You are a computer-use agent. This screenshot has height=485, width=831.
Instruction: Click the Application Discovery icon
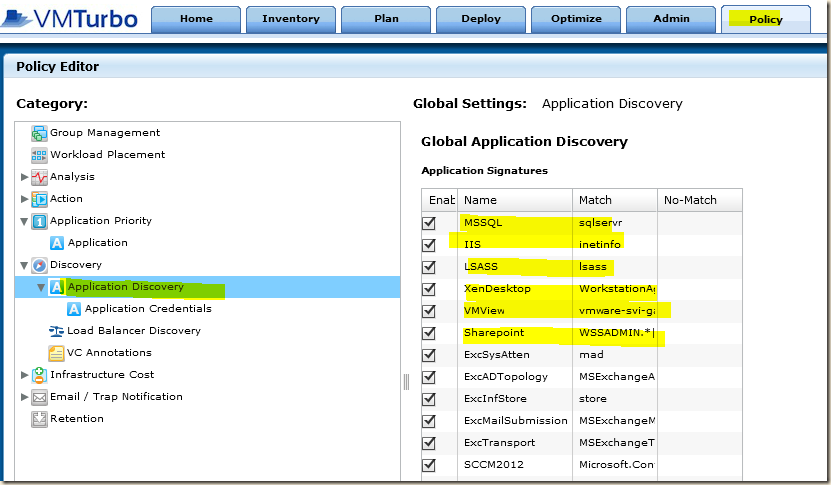57,287
